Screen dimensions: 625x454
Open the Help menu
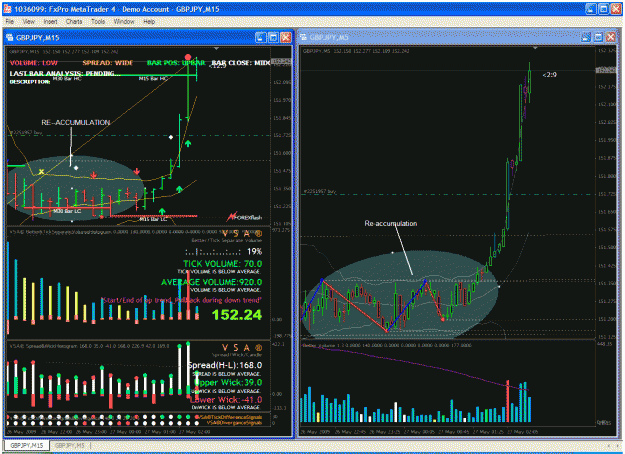click(x=149, y=22)
